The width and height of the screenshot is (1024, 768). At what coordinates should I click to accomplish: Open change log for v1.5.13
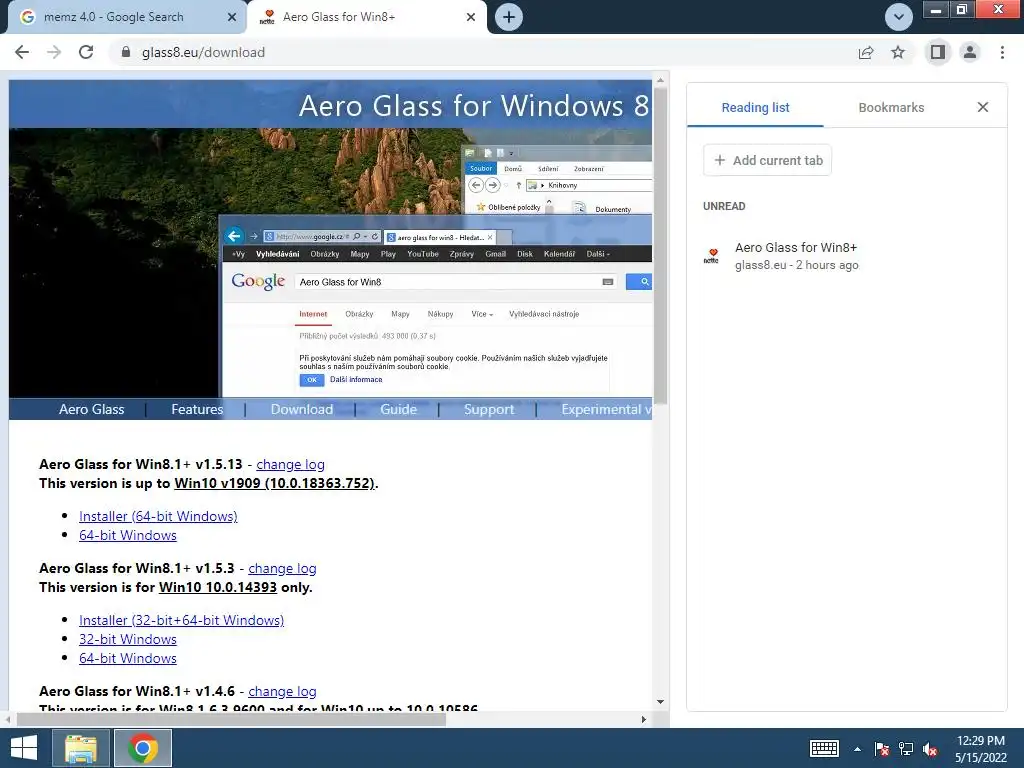tap(291, 464)
